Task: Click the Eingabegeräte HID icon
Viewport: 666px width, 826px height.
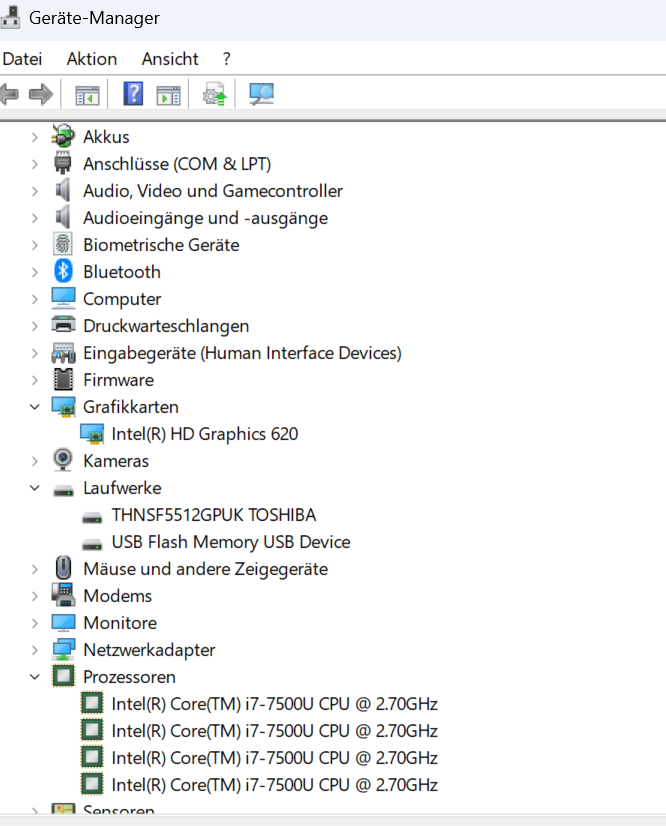Action: [x=63, y=352]
